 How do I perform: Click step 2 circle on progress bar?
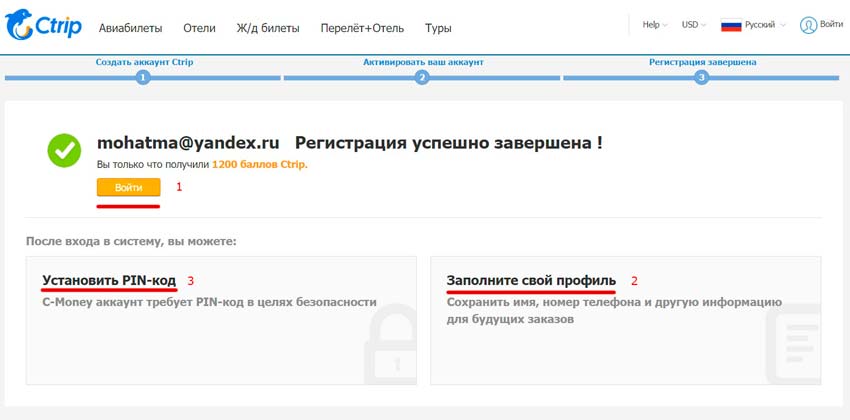[422, 78]
